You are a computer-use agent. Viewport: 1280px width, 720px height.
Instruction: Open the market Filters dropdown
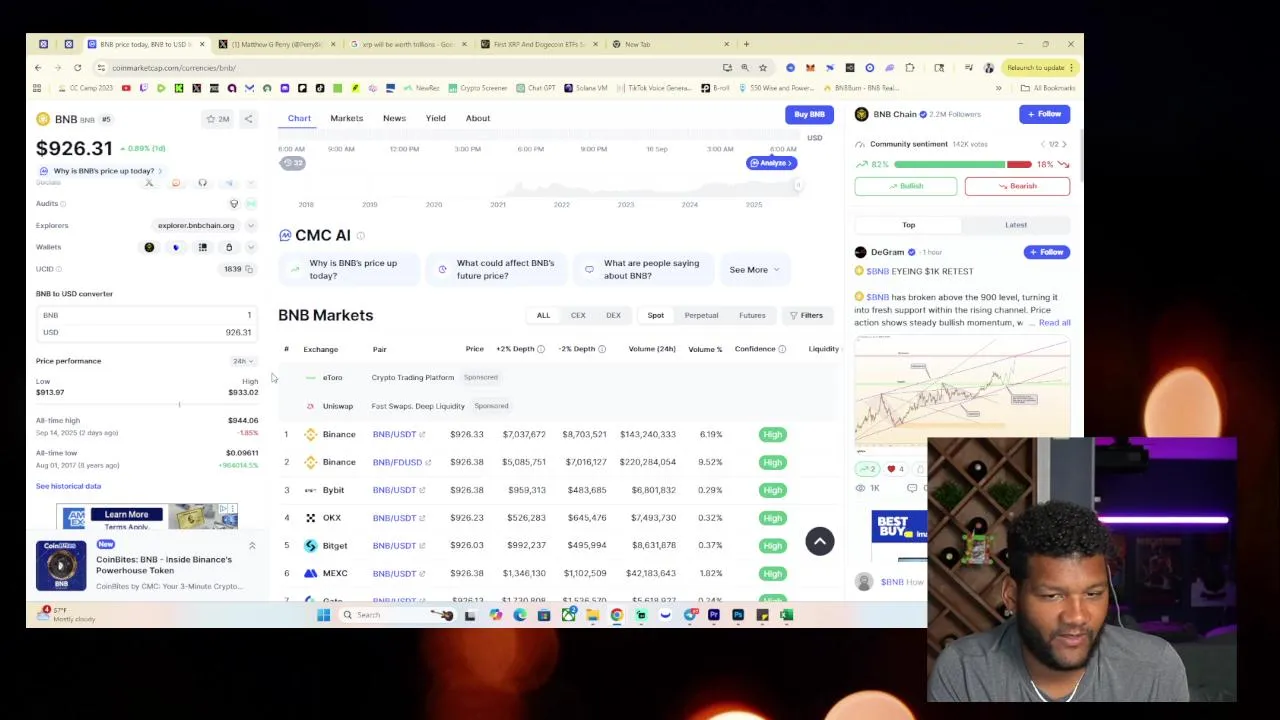(x=806, y=316)
